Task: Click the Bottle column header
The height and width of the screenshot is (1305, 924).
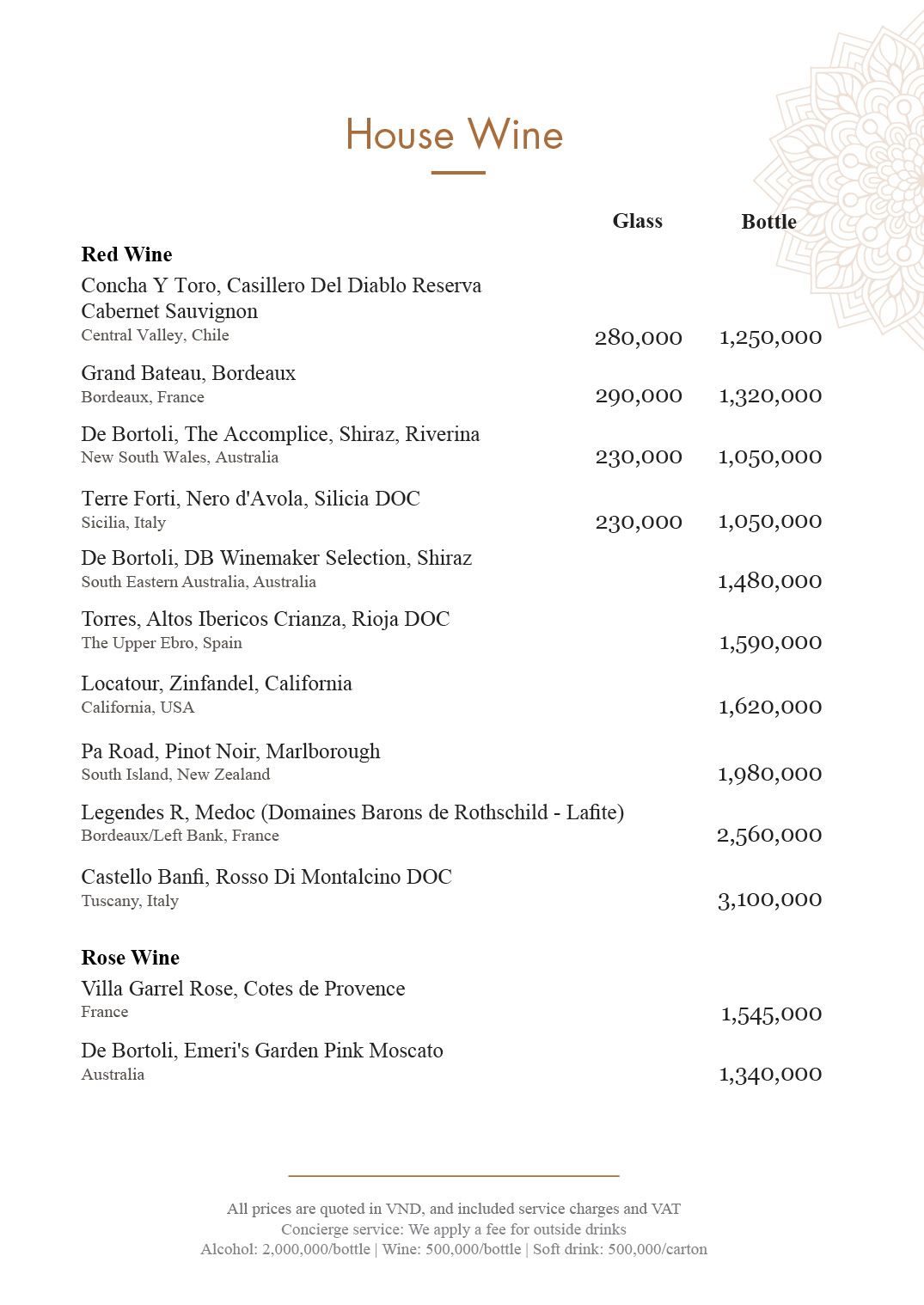Action: 768,222
